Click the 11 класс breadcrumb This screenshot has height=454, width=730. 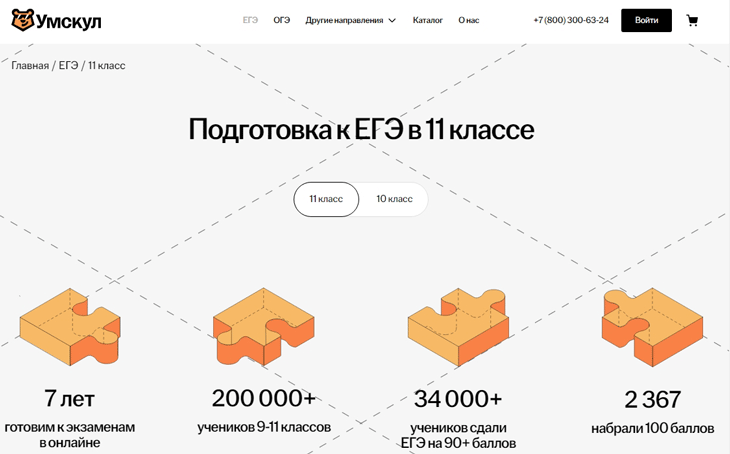click(107, 66)
